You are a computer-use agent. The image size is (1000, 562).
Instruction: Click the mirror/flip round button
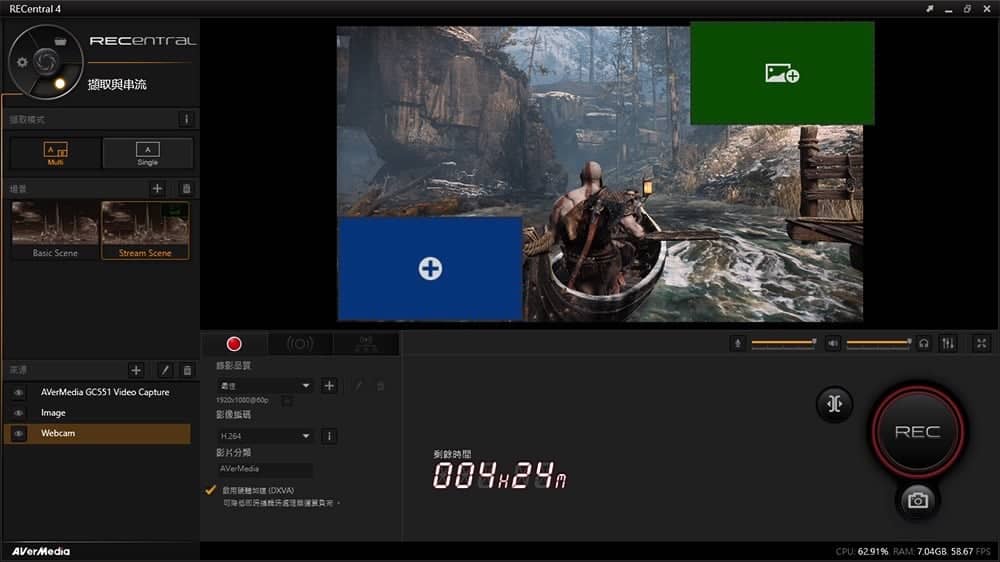tap(834, 404)
